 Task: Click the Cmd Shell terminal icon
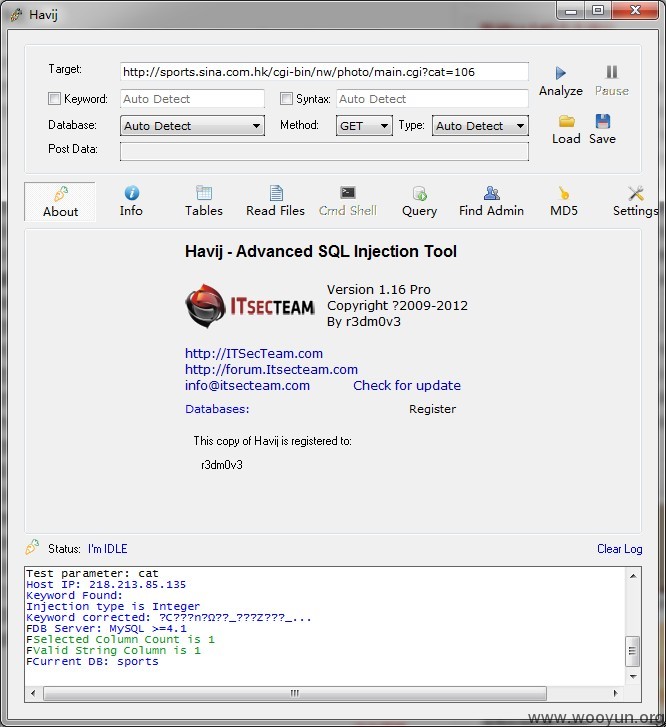[x=348, y=192]
